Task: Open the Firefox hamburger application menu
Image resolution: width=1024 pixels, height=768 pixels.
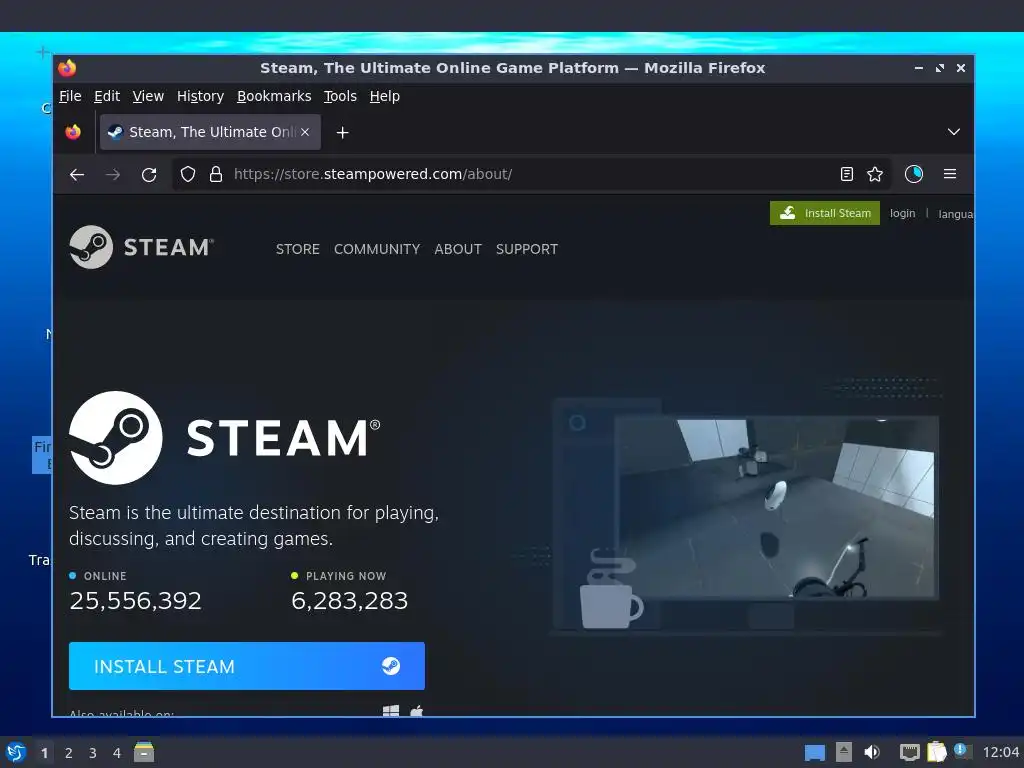Action: 950,174
